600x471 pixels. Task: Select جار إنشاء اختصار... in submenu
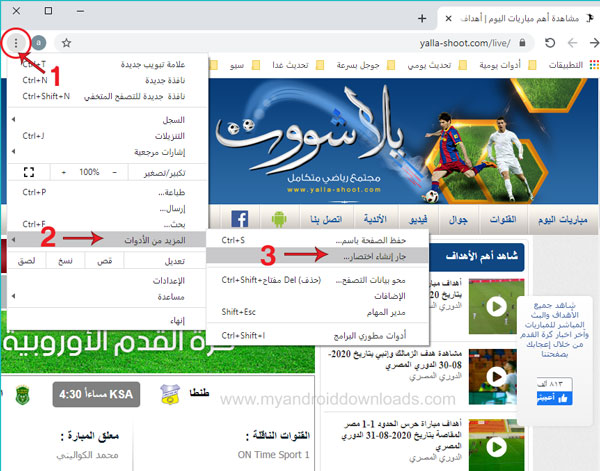pyautogui.click(x=317, y=256)
